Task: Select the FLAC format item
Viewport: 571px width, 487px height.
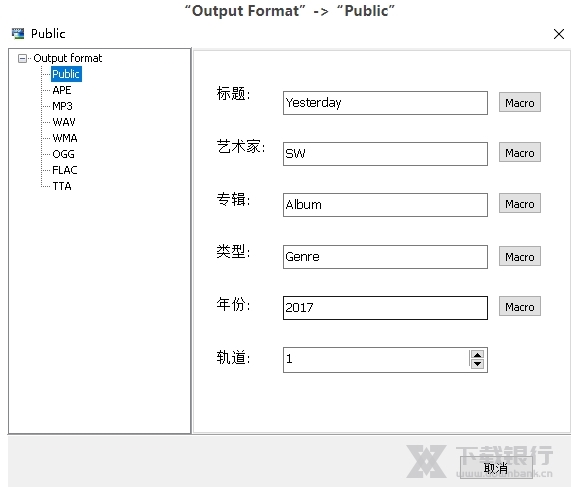Action: pos(65,170)
